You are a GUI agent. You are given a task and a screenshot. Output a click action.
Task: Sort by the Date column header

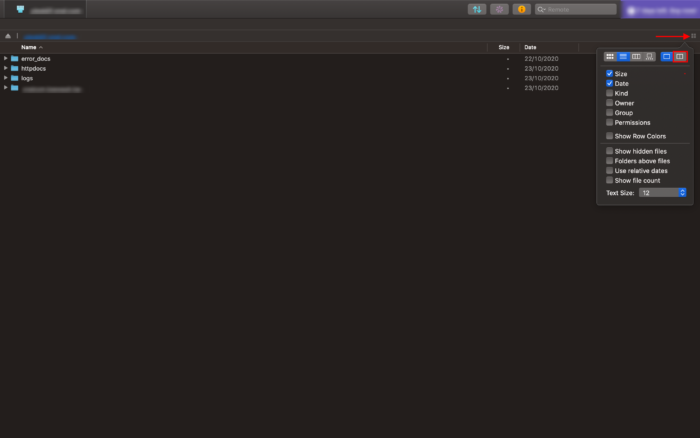[x=530, y=47]
